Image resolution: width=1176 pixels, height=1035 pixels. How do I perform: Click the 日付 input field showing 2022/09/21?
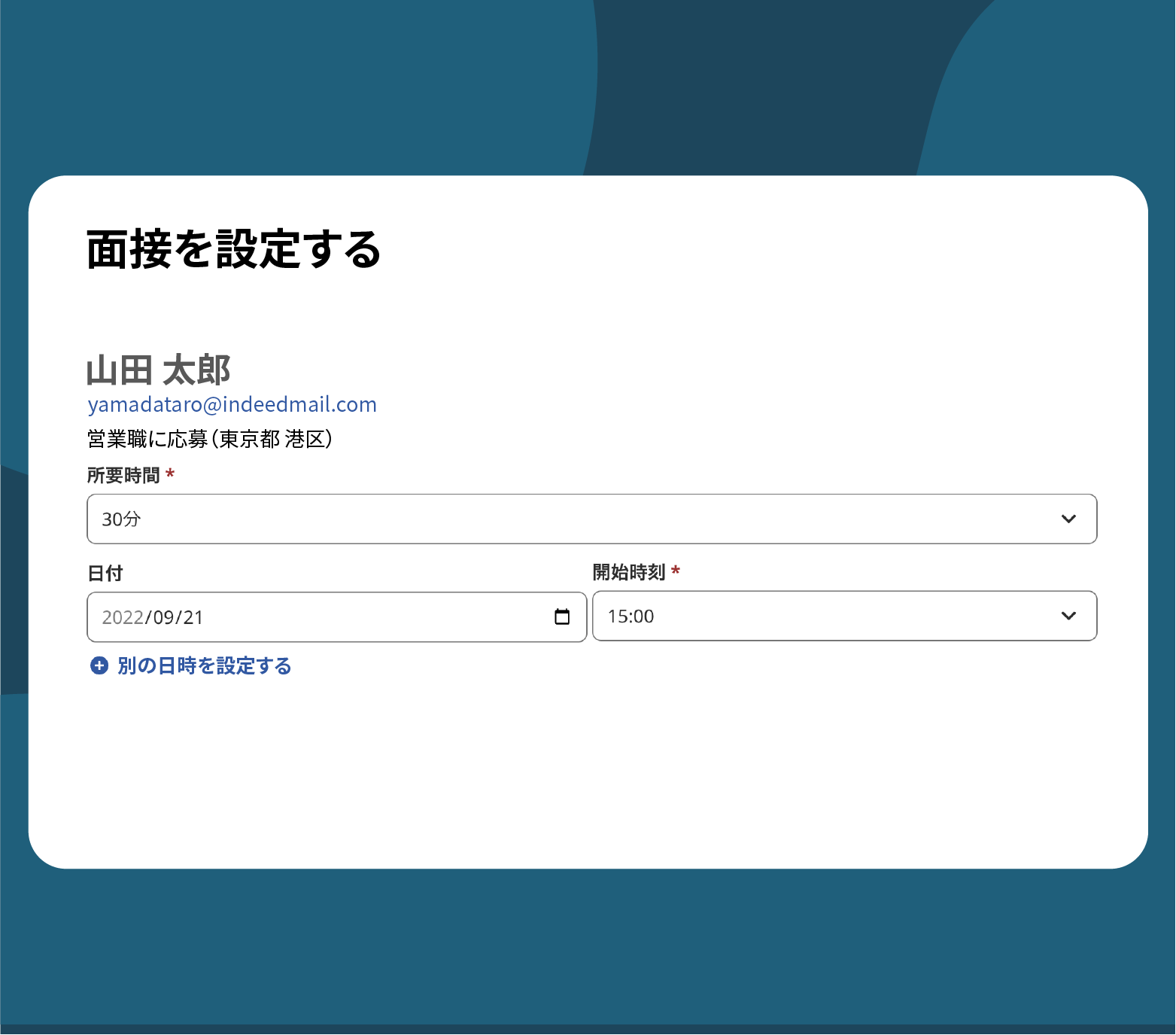[x=337, y=617]
